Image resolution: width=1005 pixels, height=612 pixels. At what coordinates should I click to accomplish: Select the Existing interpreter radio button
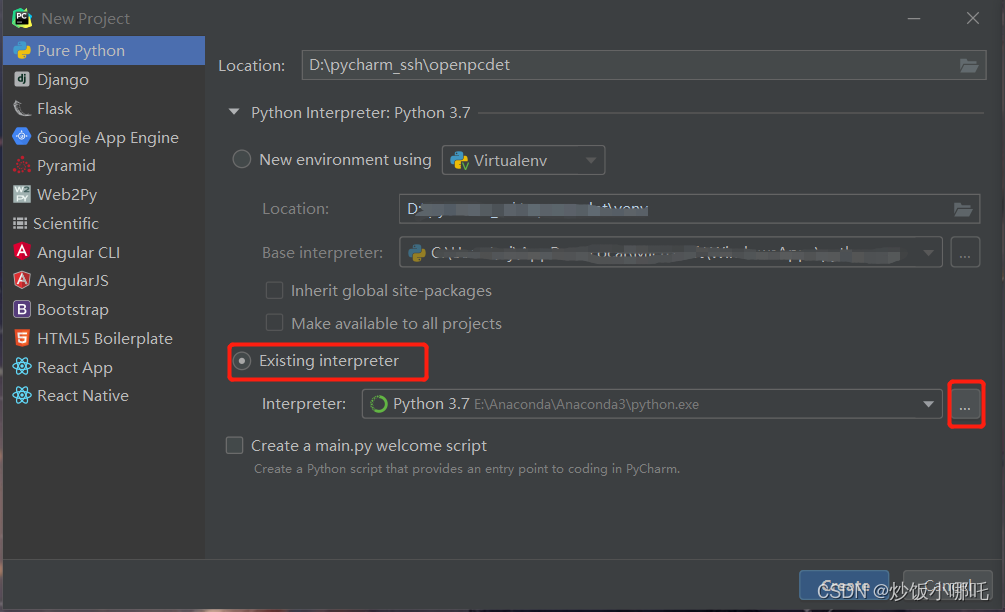242,361
